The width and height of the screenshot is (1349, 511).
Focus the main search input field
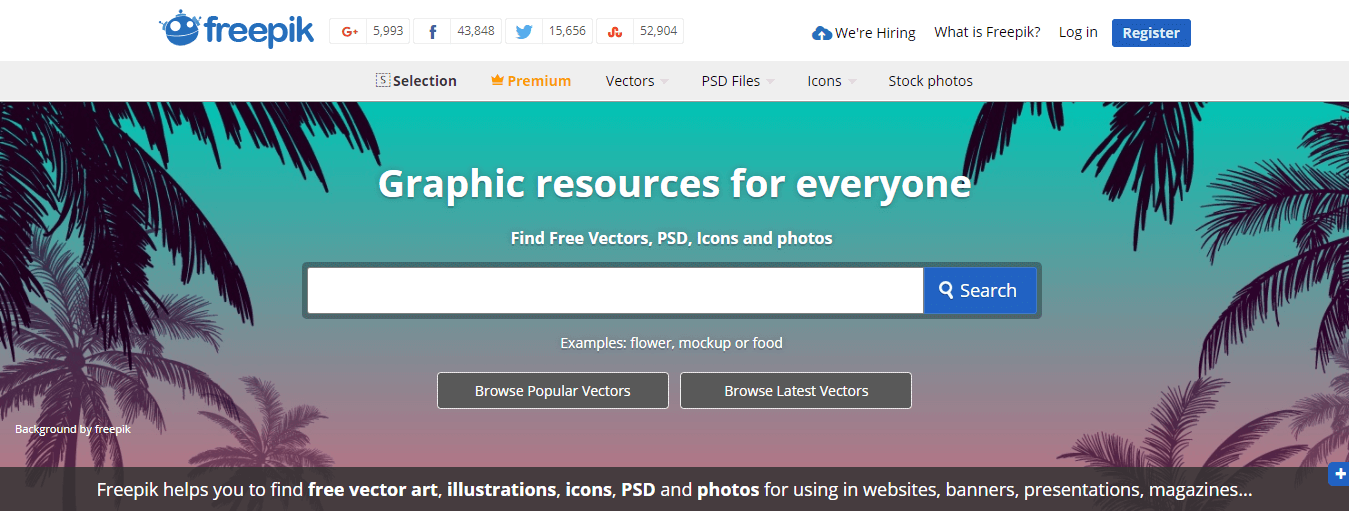[x=615, y=290]
